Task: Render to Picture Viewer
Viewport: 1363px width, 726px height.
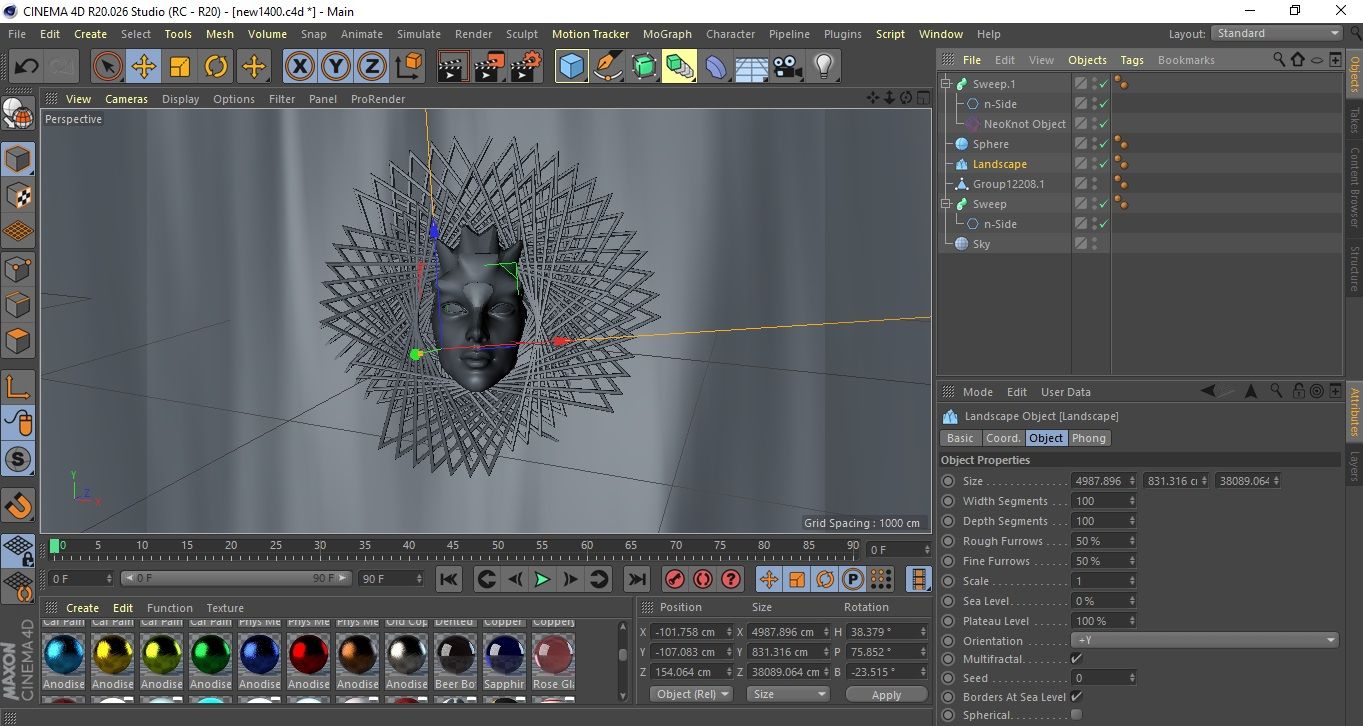Action: click(489, 67)
